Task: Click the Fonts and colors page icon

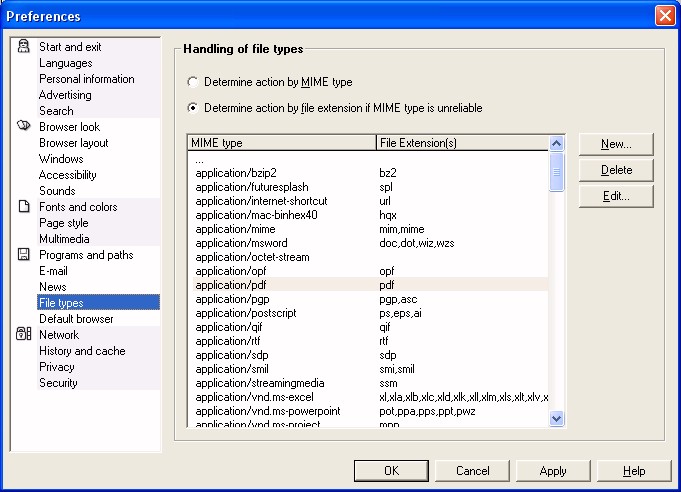Action: click(x=24, y=206)
